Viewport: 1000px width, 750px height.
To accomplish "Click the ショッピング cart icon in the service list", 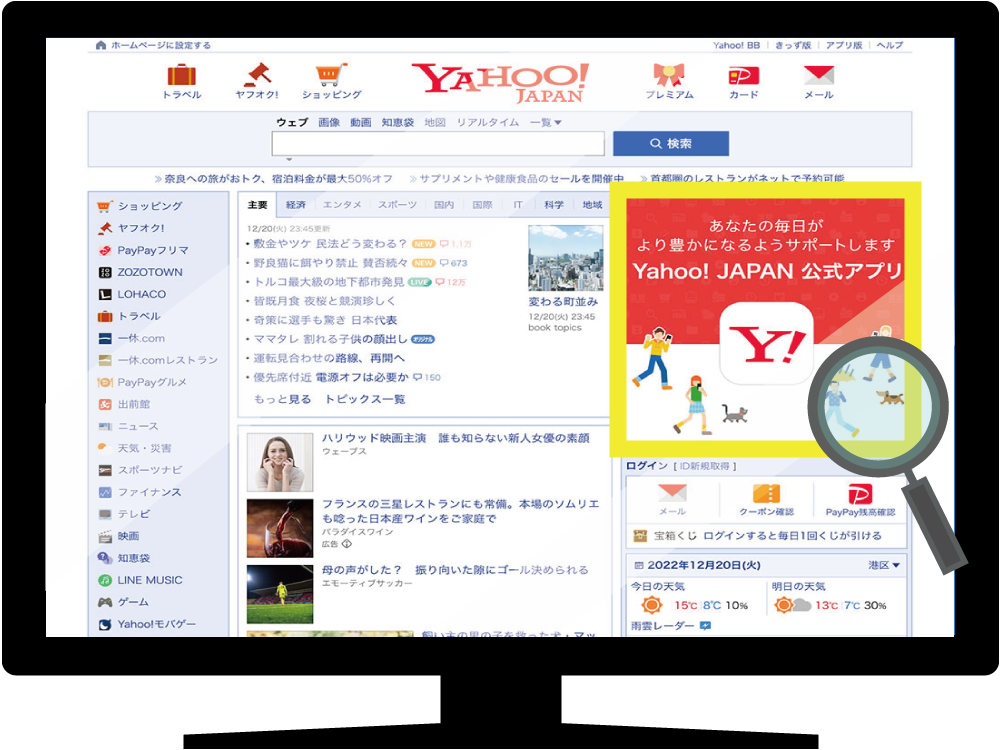I will coord(105,206).
